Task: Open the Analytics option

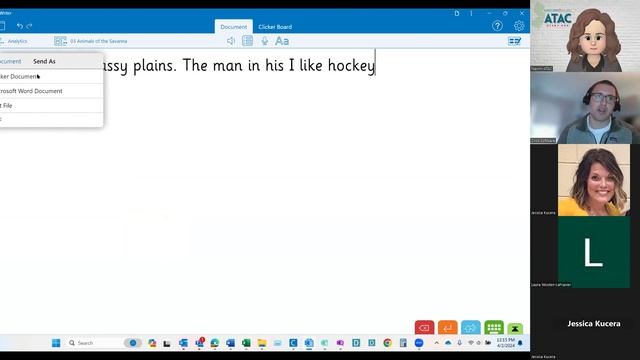Action: click(17, 41)
